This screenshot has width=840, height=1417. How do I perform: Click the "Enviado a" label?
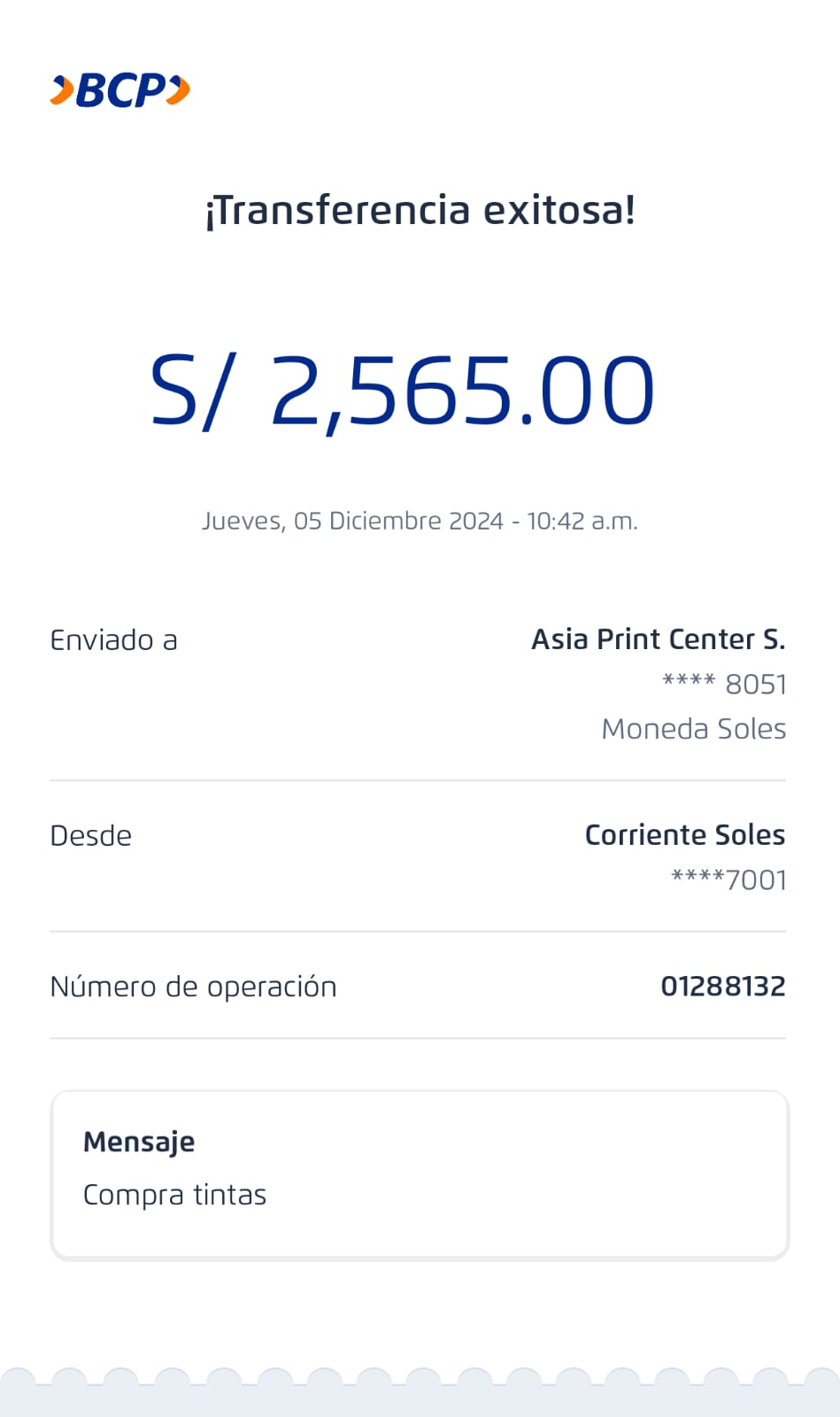click(x=113, y=640)
